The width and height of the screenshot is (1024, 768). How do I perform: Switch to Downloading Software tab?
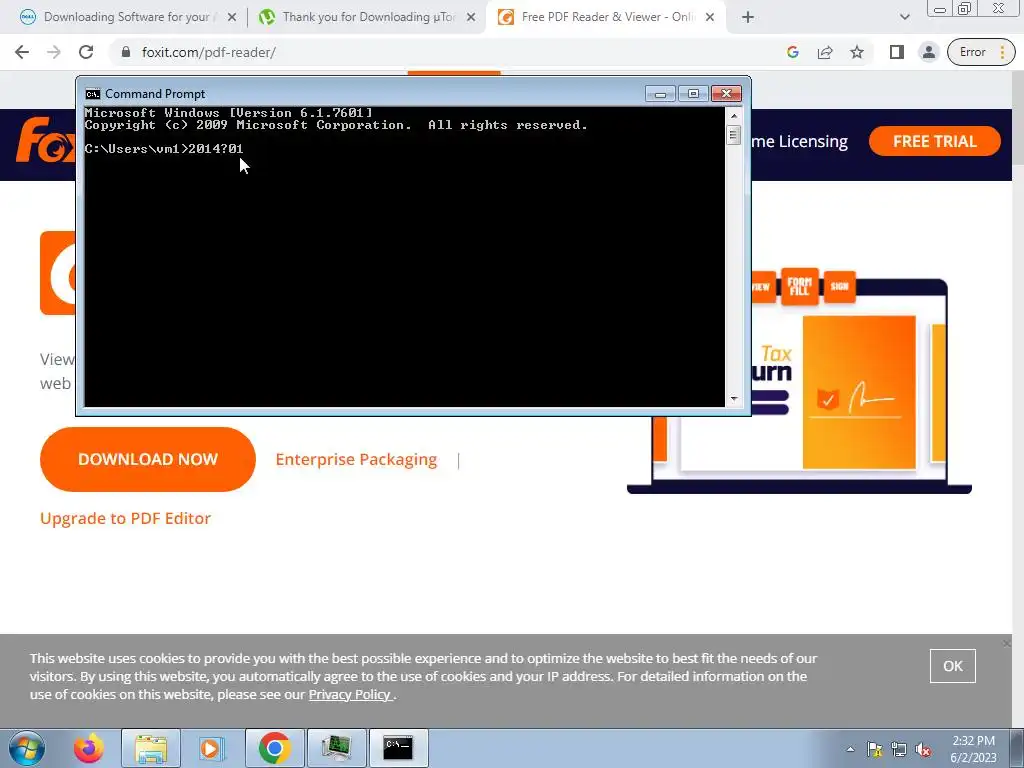click(x=126, y=17)
